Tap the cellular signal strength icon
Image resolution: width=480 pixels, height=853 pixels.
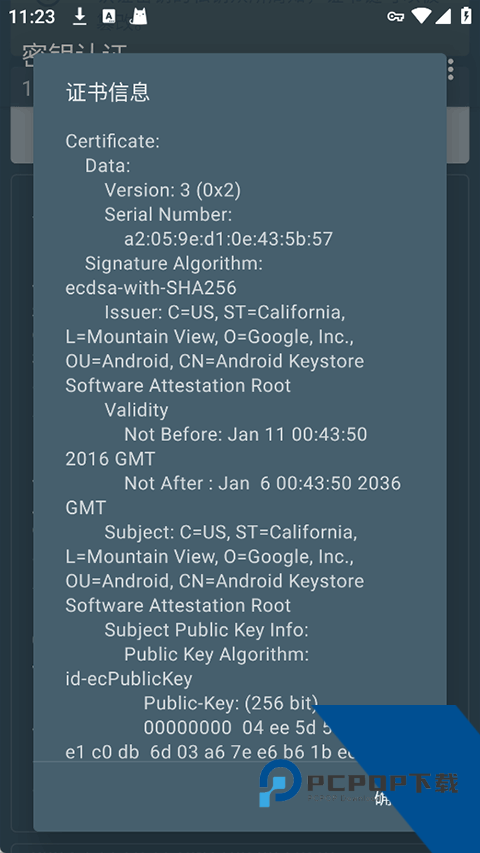pos(444,16)
